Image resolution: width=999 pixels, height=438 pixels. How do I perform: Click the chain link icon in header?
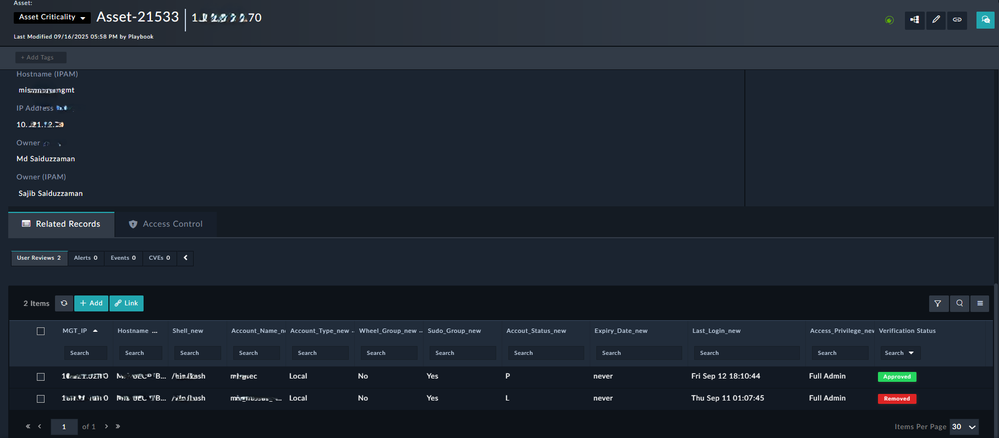957,19
